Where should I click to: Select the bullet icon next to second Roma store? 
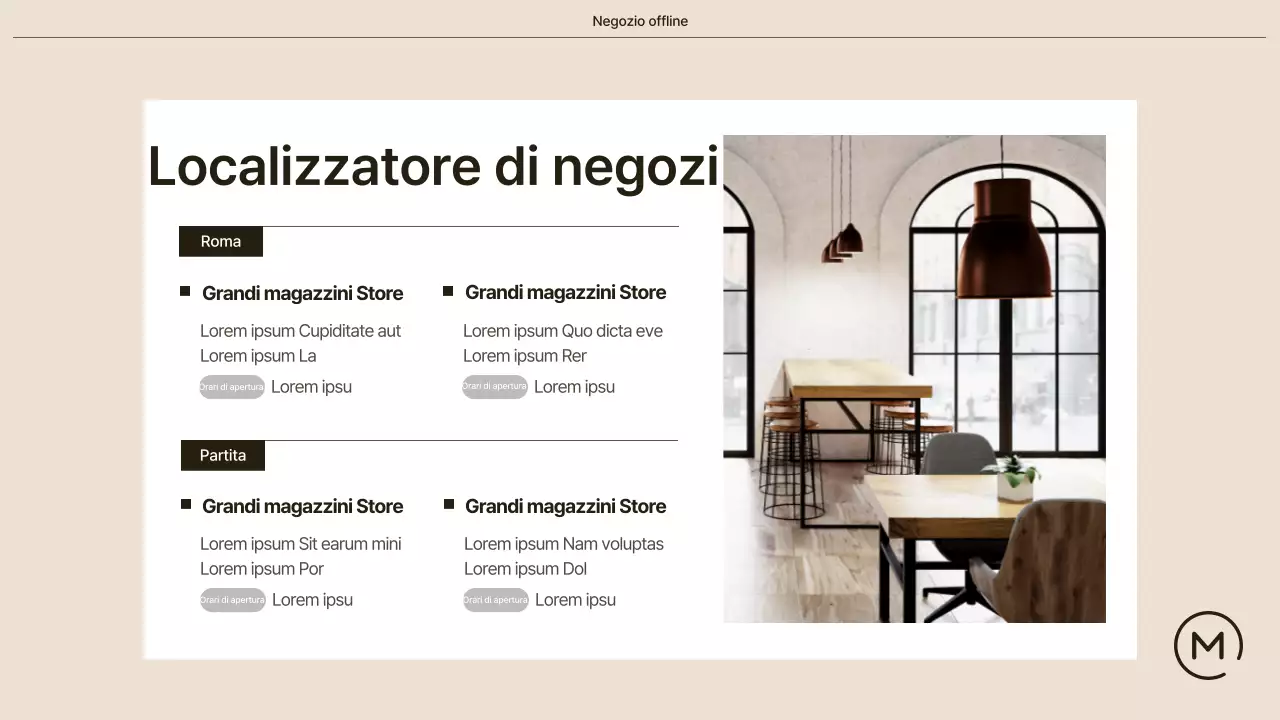click(x=448, y=289)
